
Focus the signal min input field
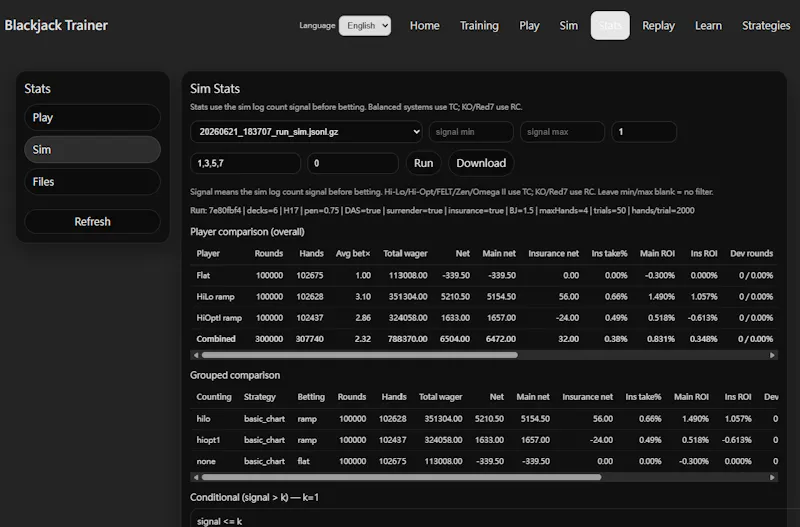coord(471,132)
